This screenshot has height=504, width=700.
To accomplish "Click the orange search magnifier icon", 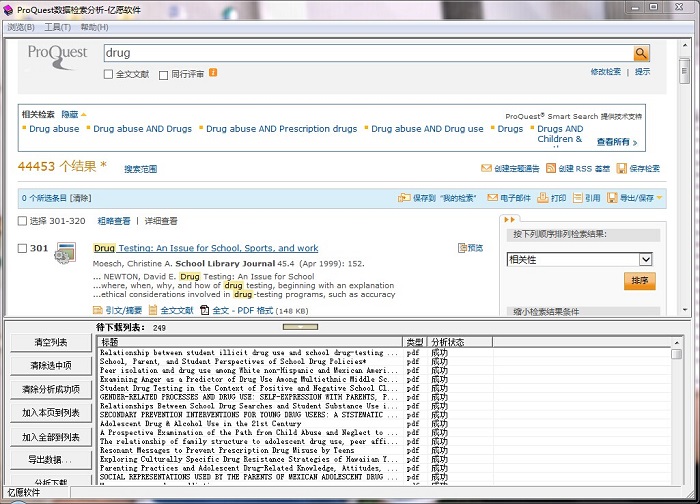I will click(641, 53).
